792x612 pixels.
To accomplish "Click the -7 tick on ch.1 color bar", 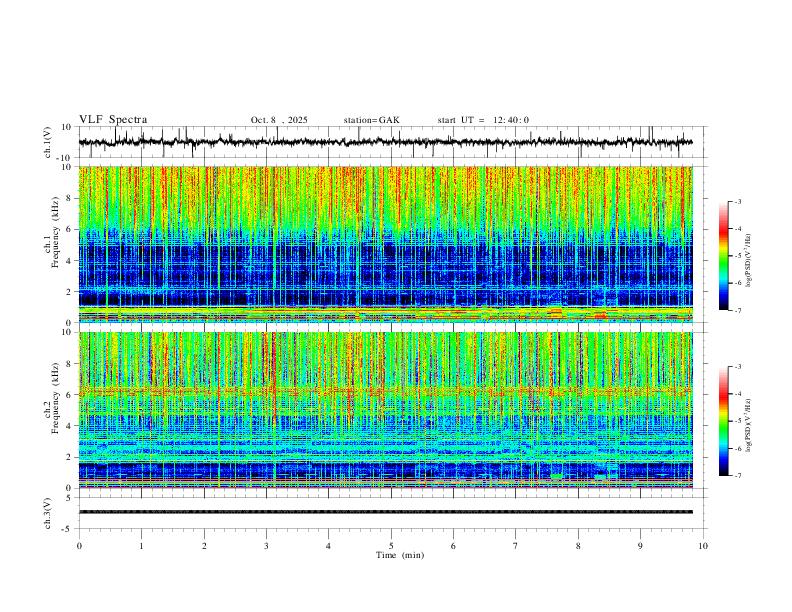I will [x=737, y=311].
